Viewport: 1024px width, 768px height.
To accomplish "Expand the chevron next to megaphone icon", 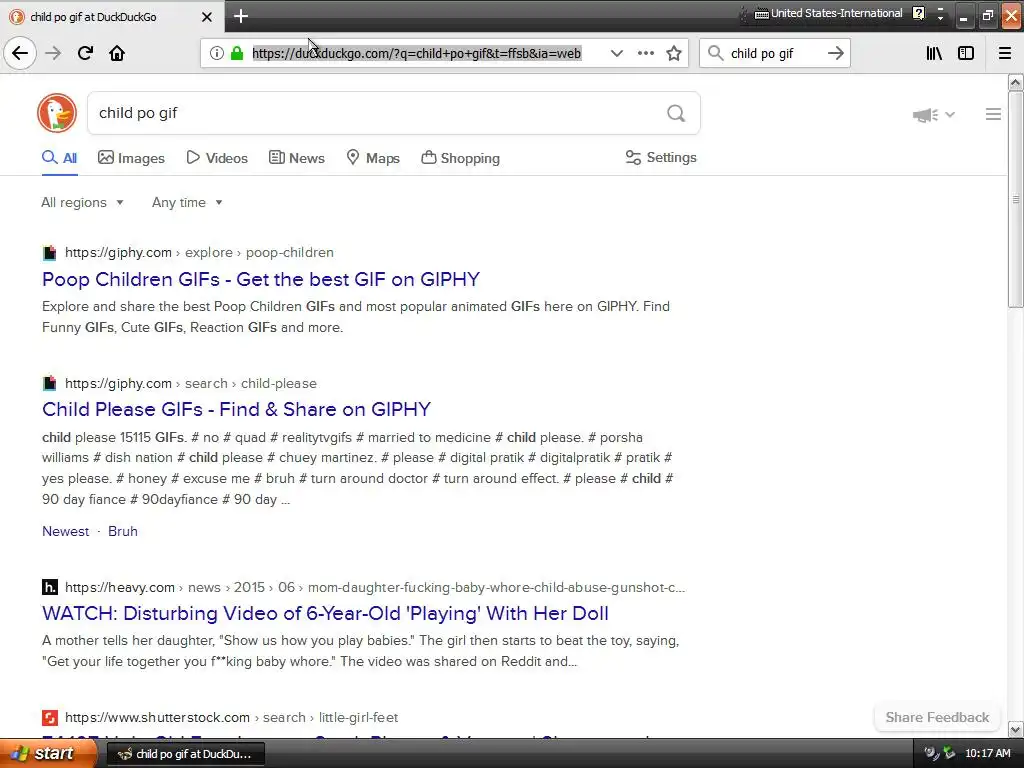I will (x=950, y=114).
